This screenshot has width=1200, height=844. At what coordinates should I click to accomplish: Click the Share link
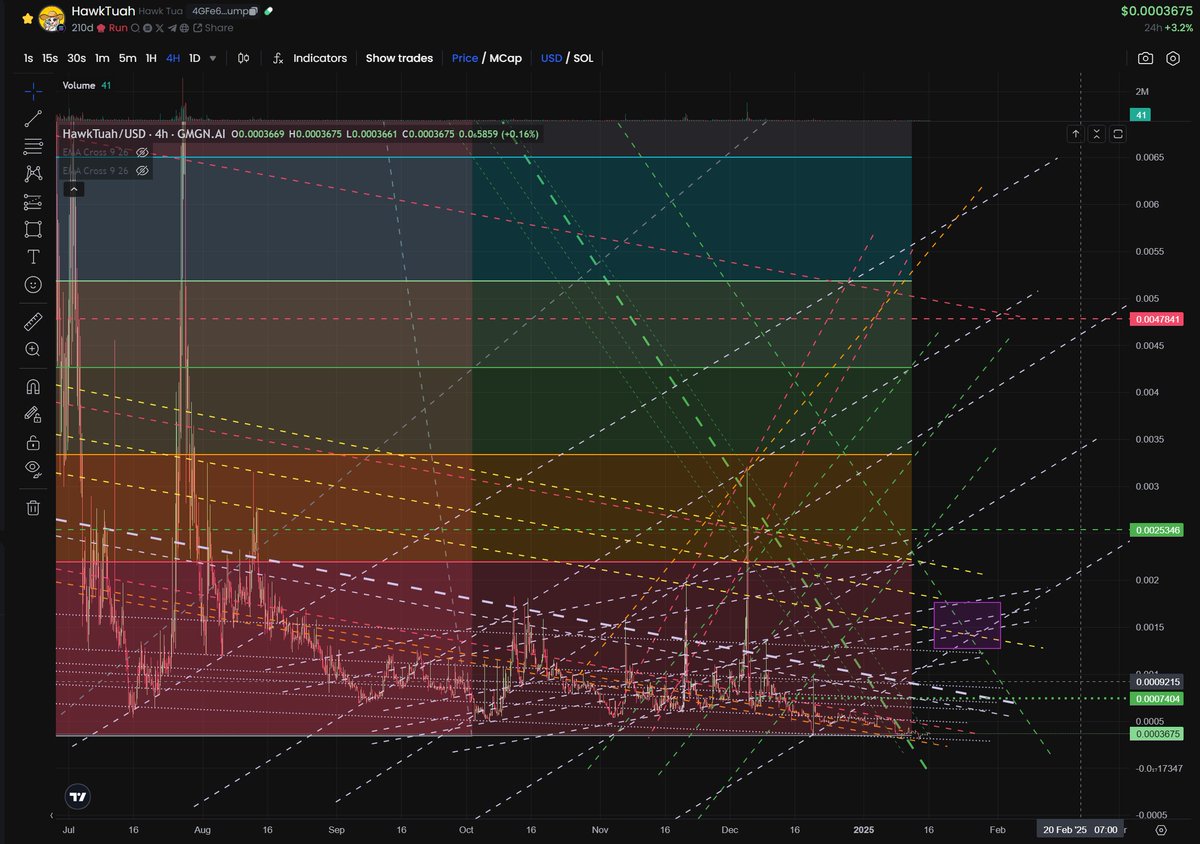[x=213, y=28]
